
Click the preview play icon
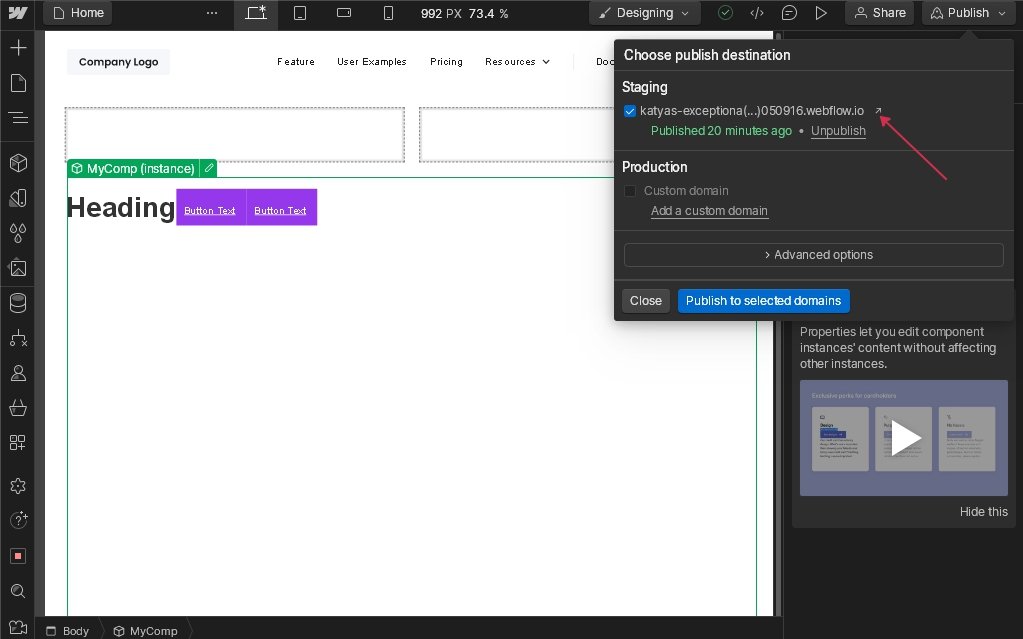point(821,13)
